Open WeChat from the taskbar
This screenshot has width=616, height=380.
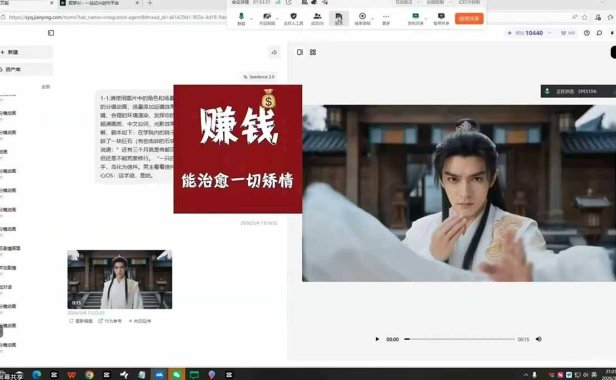tap(177, 374)
